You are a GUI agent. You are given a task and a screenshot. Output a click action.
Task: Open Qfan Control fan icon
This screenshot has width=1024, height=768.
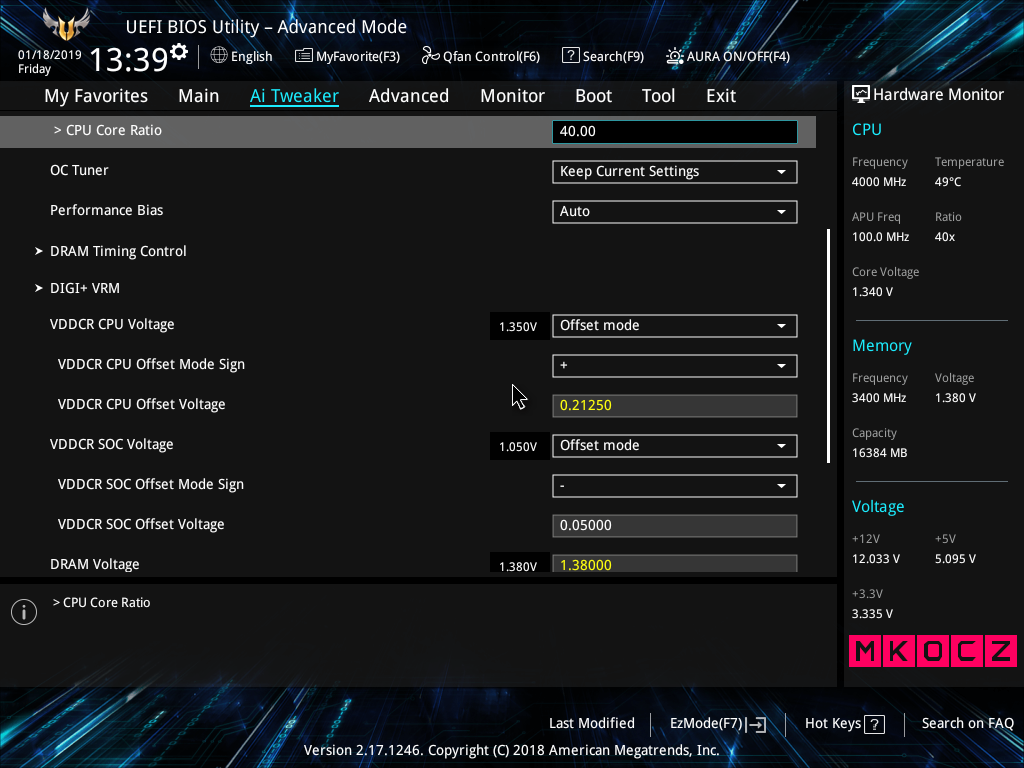pyautogui.click(x=430, y=56)
